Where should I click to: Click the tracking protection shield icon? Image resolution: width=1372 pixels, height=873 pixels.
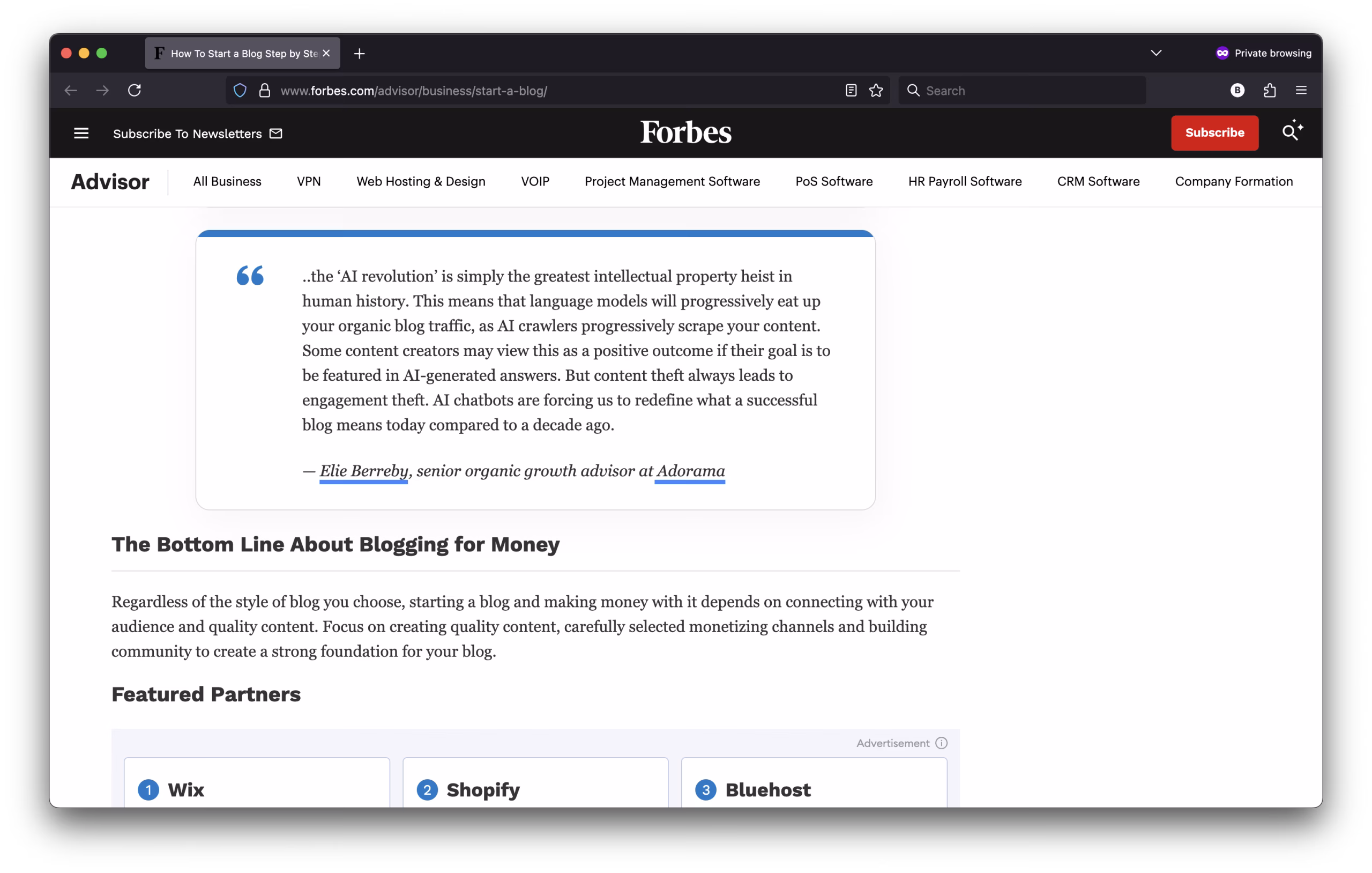[x=240, y=90]
